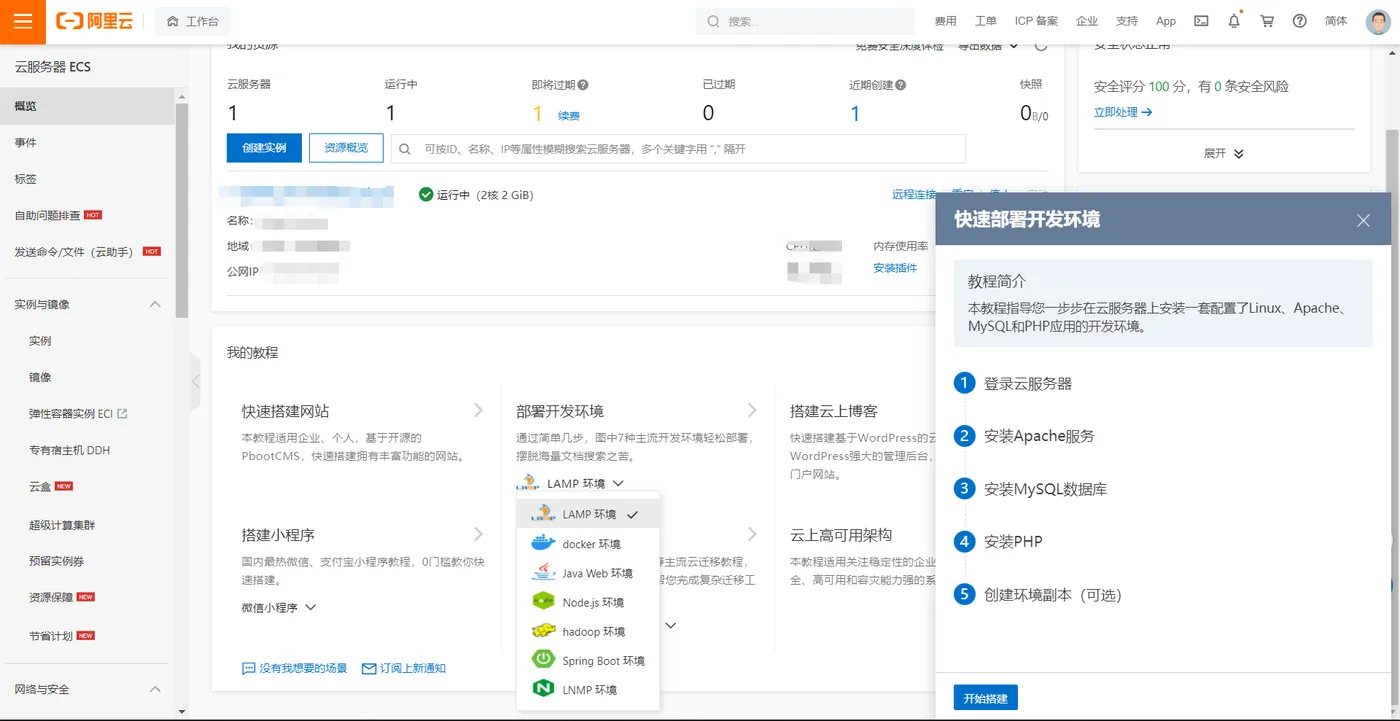Close the quick deploy panel
Screen dimensions: 1400x721
[1363, 220]
